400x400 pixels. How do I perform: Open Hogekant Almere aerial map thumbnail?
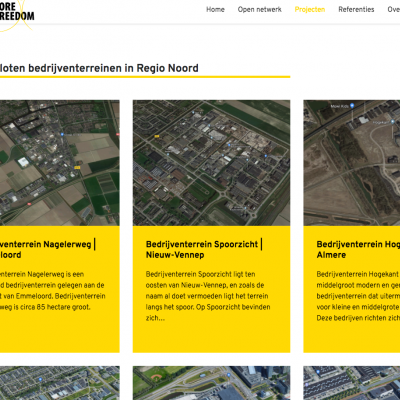[x=352, y=163]
